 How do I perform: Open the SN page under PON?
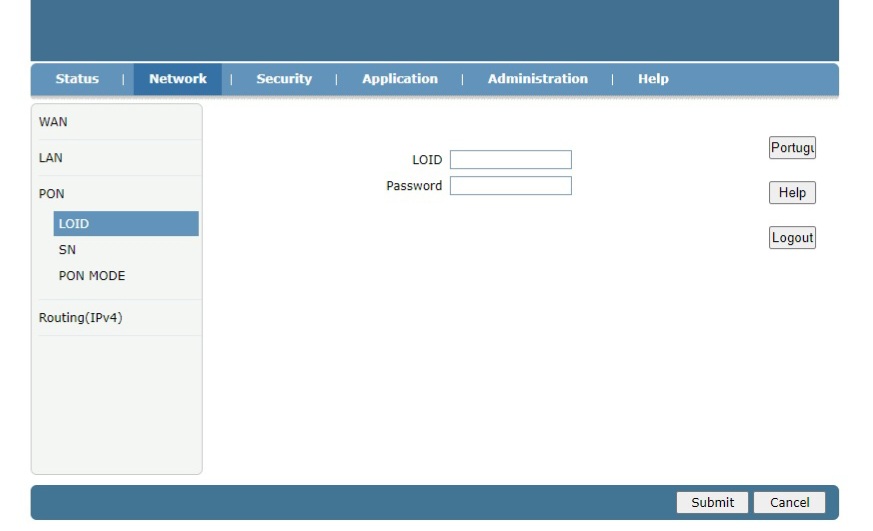tap(67, 250)
